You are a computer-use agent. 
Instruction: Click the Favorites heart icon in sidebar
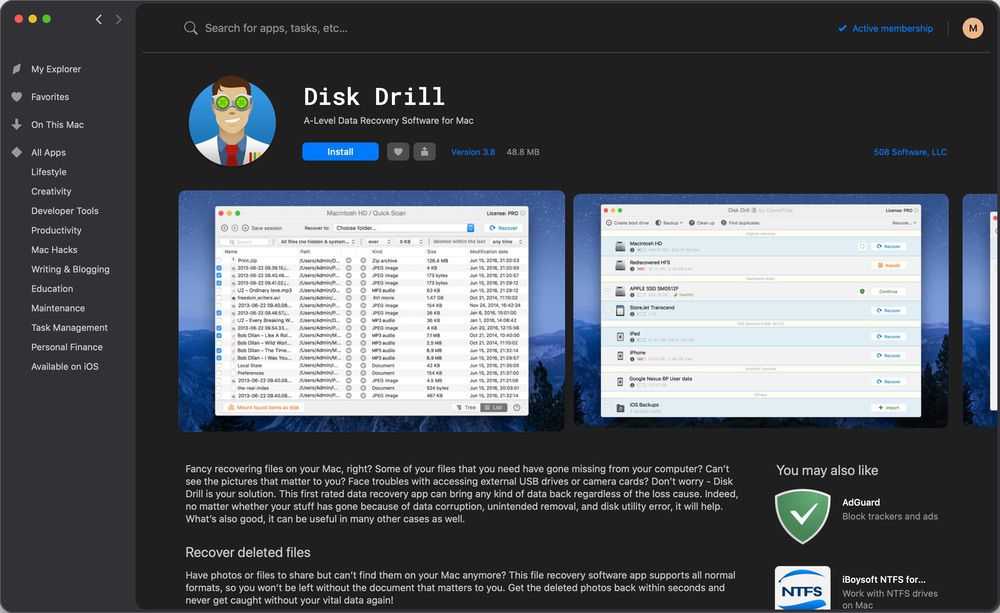pos(17,97)
